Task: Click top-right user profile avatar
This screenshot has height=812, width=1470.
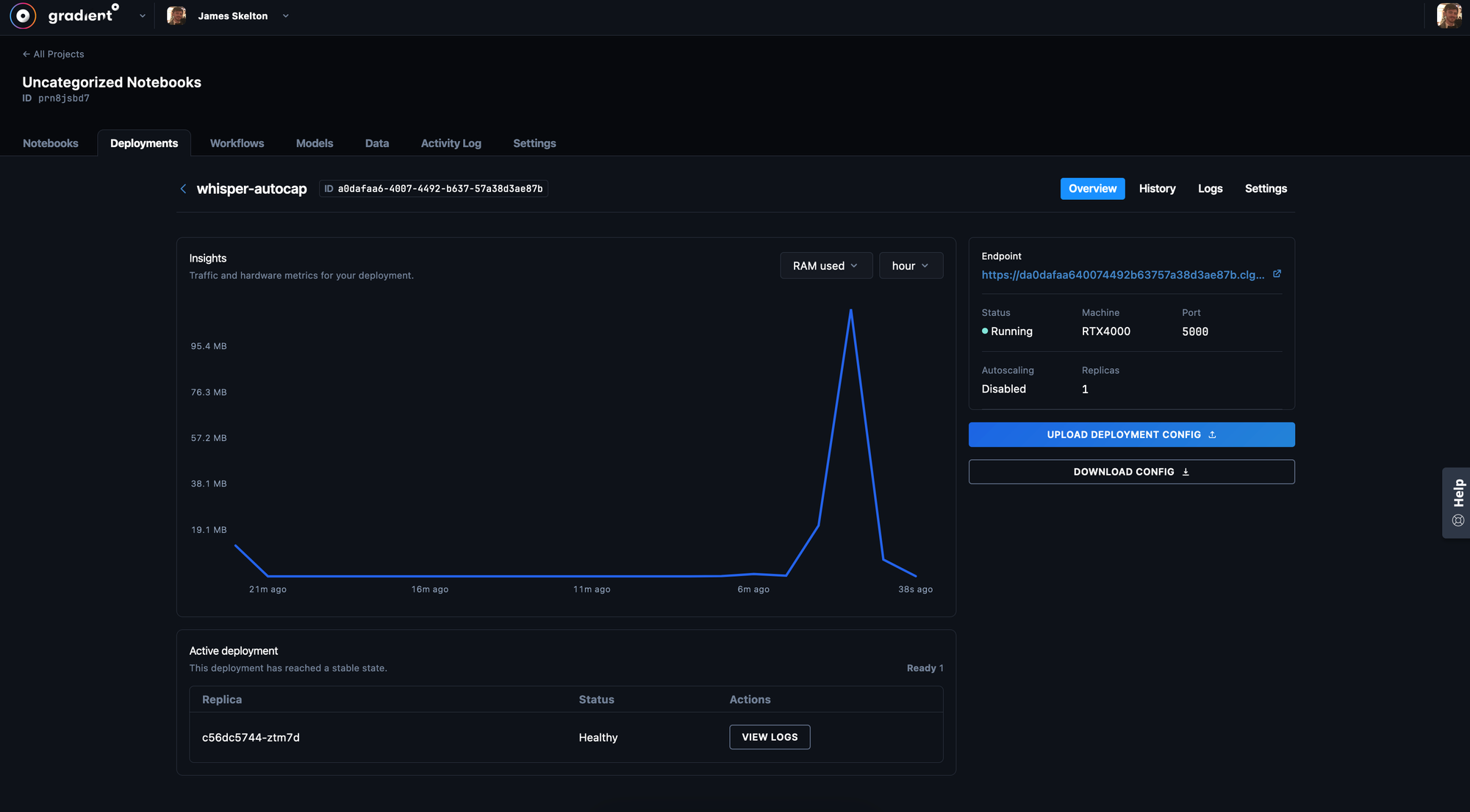Action: click(x=1448, y=15)
